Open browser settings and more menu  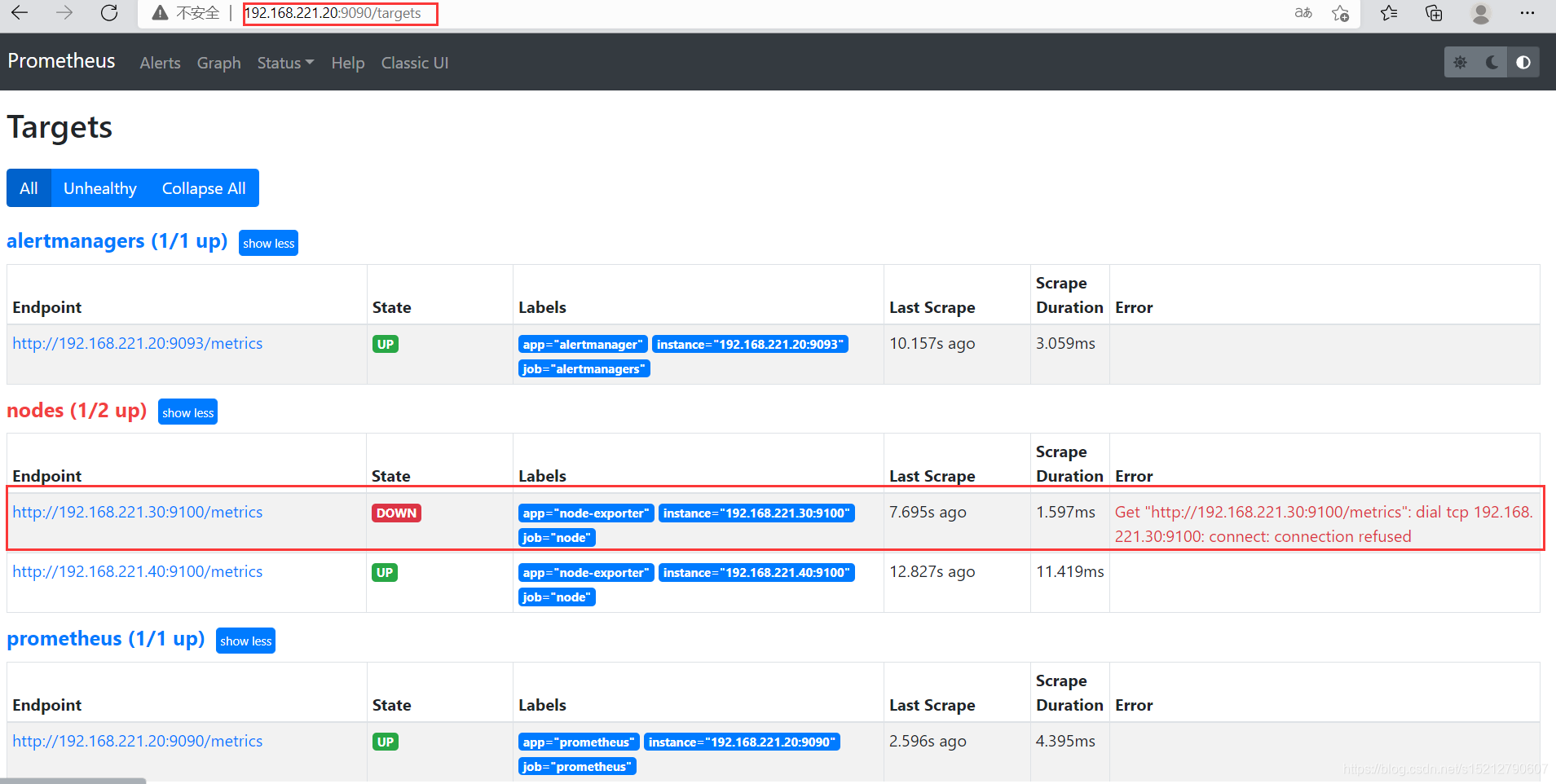click(x=1527, y=13)
